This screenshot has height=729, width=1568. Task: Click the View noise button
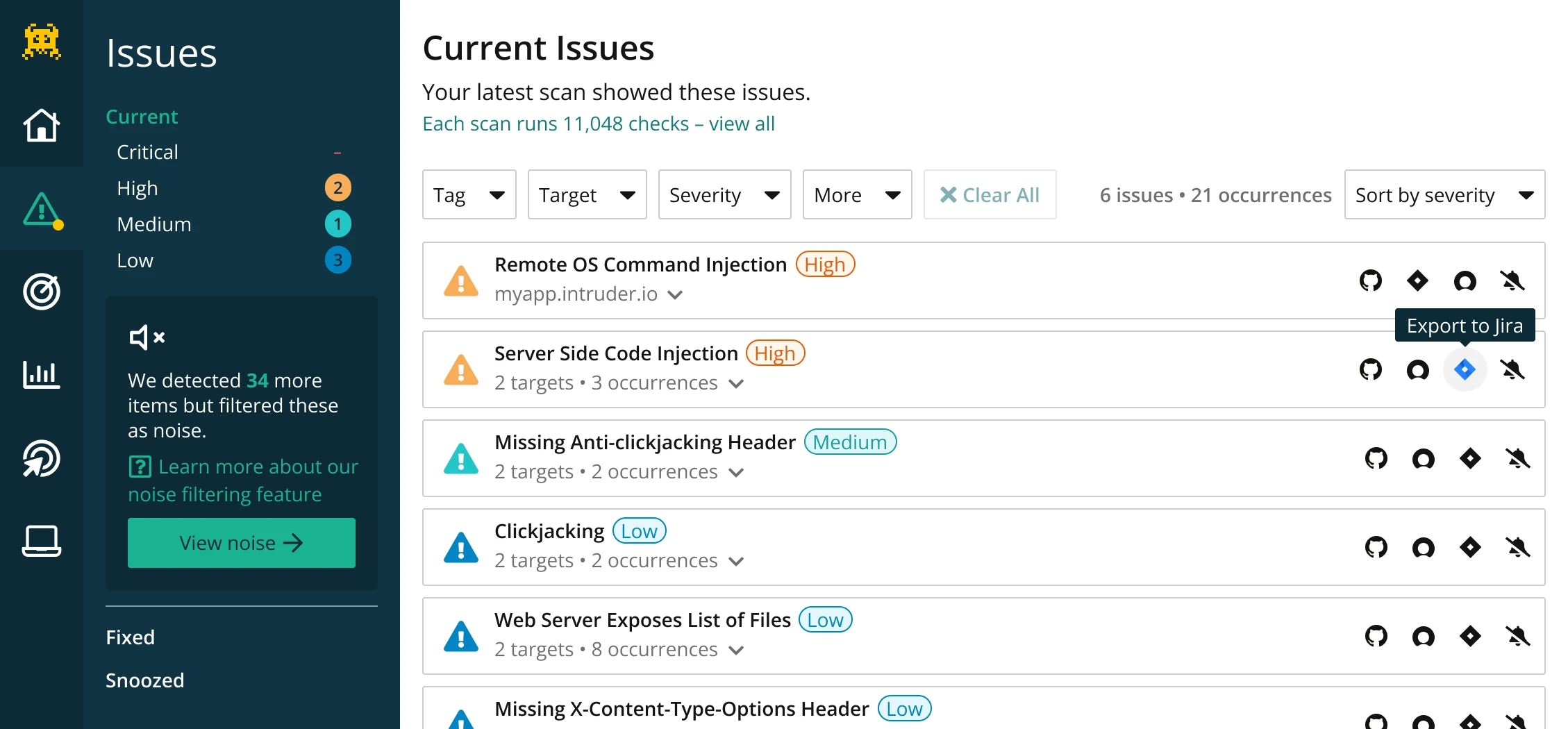(x=241, y=542)
